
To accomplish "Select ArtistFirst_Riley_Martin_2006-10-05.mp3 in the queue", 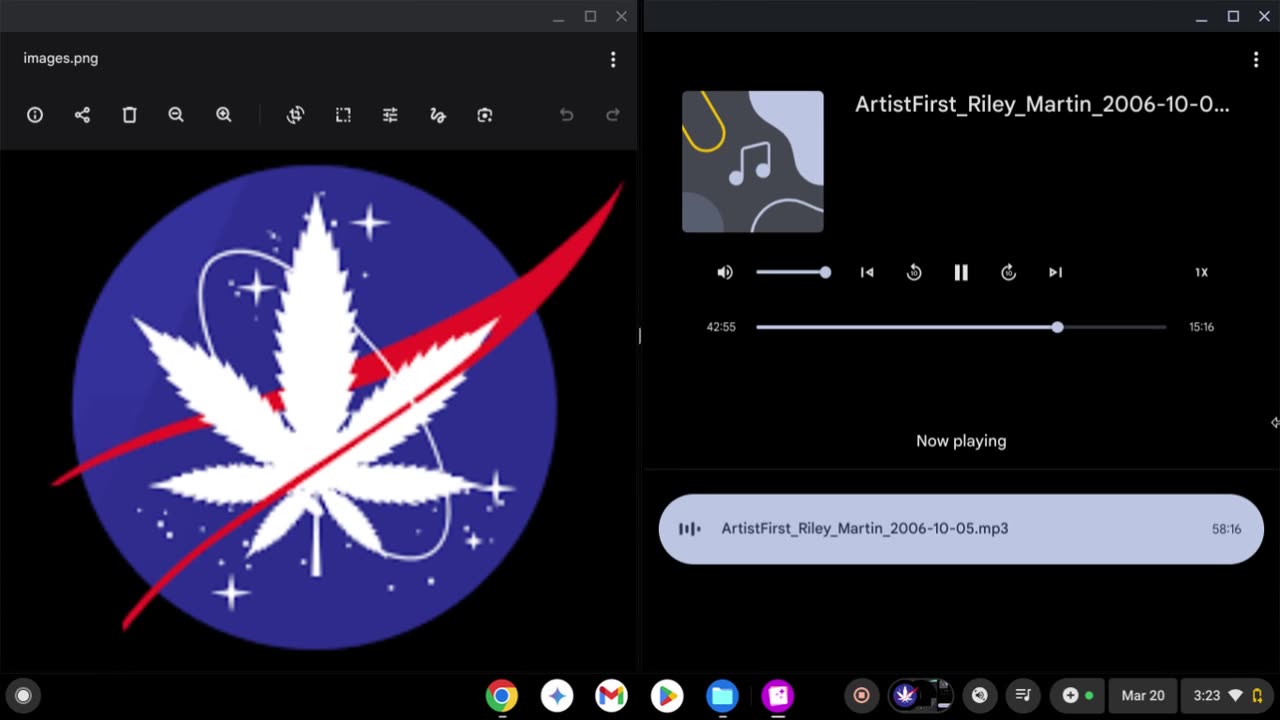I will 961,529.
